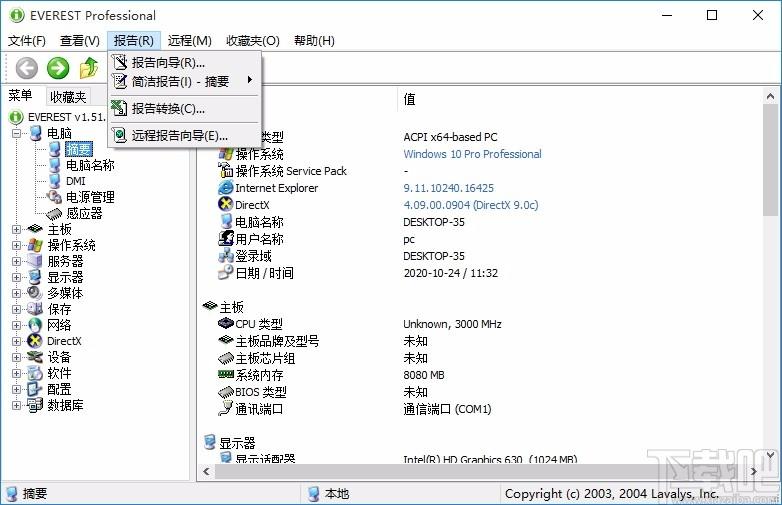This screenshot has height=505, width=782.
Task: Open the 帮助(H) menu
Action: 314,40
